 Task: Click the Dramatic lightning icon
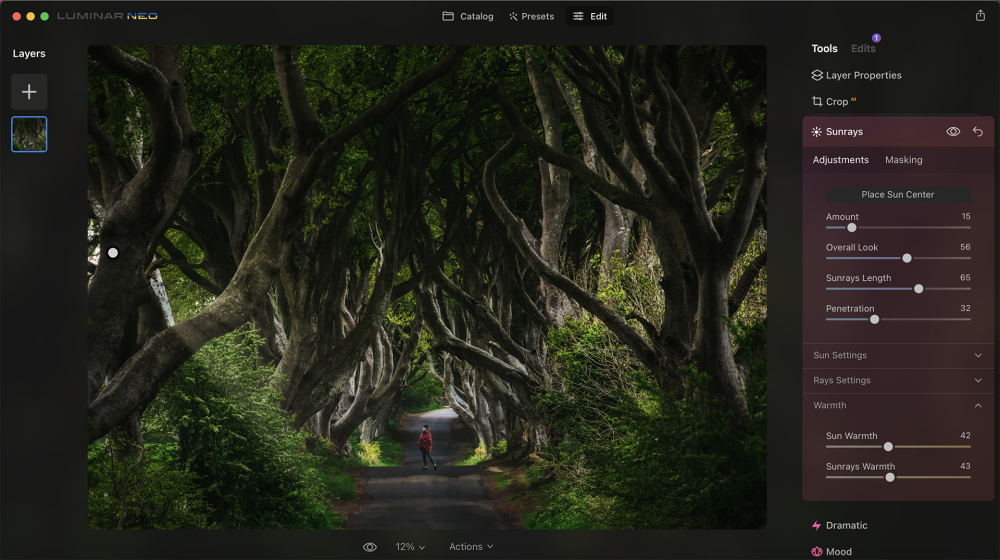click(x=816, y=526)
